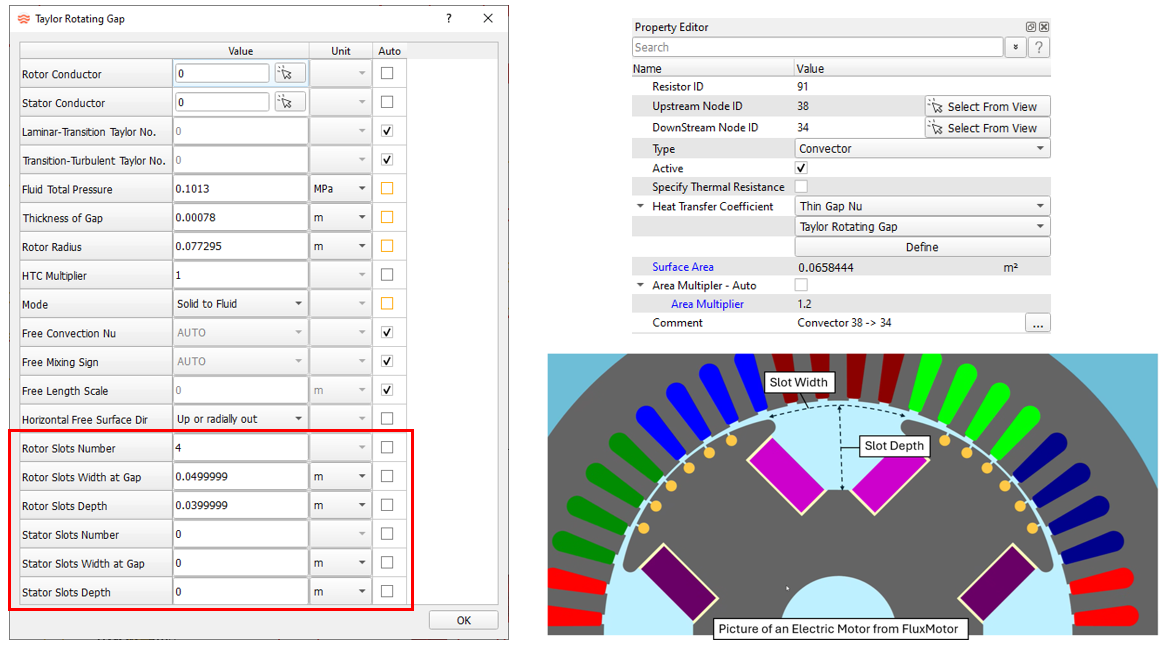Open the Mode dropdown showing Solid to Fluid
This screenshot has height=650, width=1167.
point(240,304)
